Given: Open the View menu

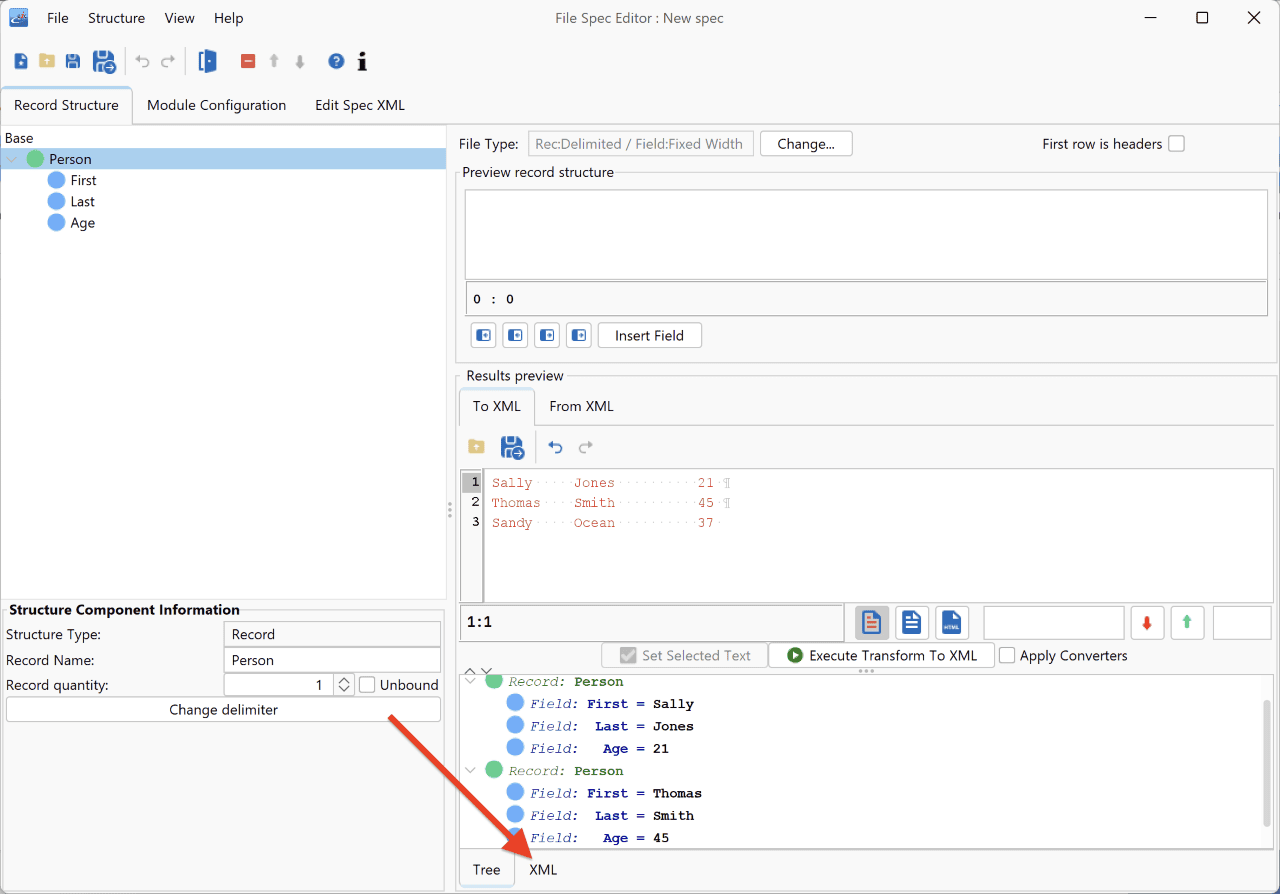Looking at the screenshot, I should click(x=180, y=18).
